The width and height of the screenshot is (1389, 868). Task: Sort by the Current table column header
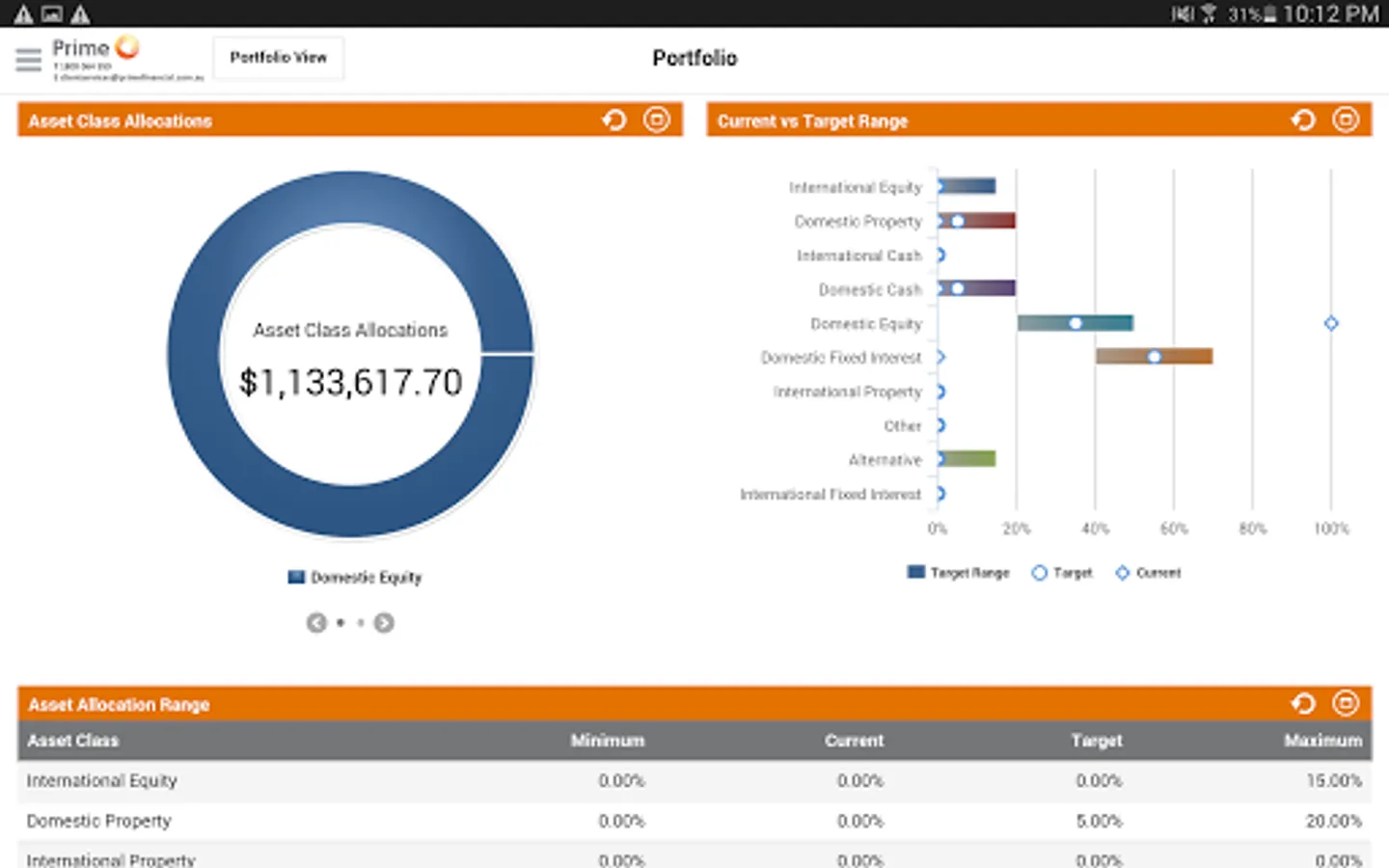854,741
